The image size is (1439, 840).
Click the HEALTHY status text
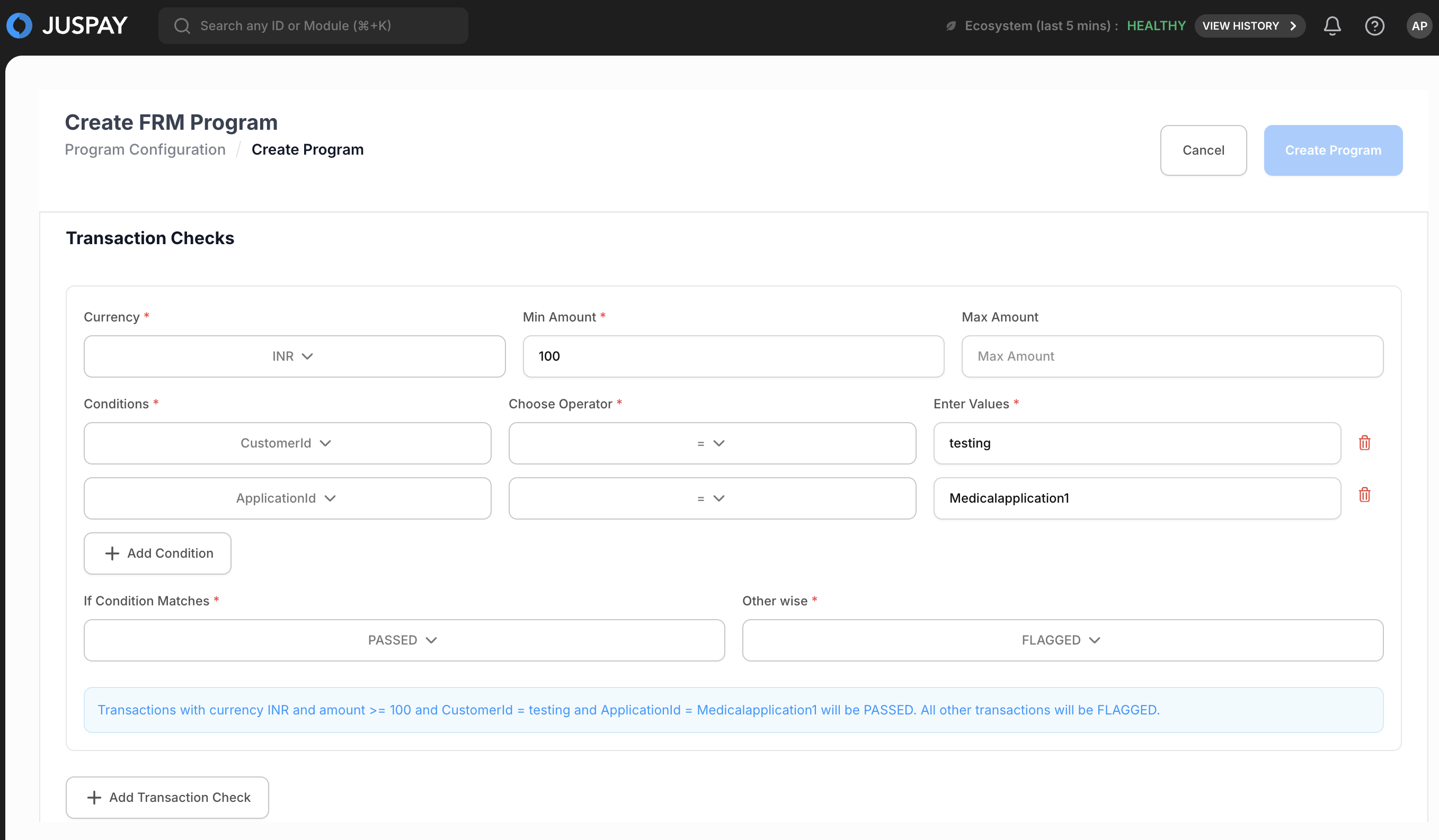1156,25
